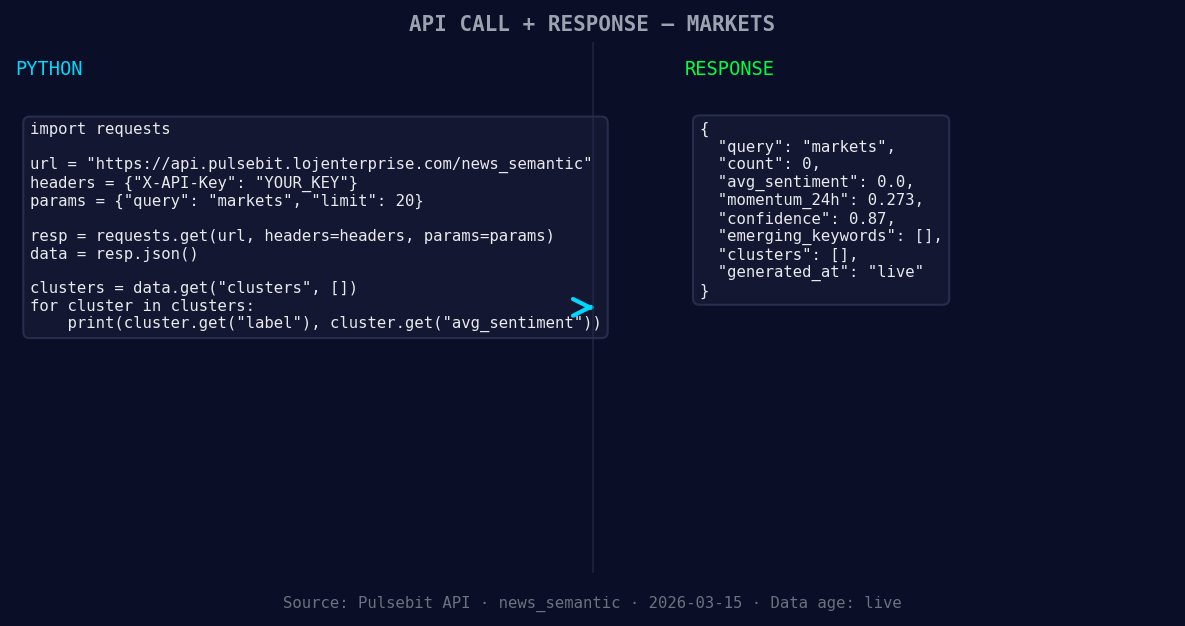Click the Data age: live indicator
This screenshot has width=1185, height=626.
837,602
